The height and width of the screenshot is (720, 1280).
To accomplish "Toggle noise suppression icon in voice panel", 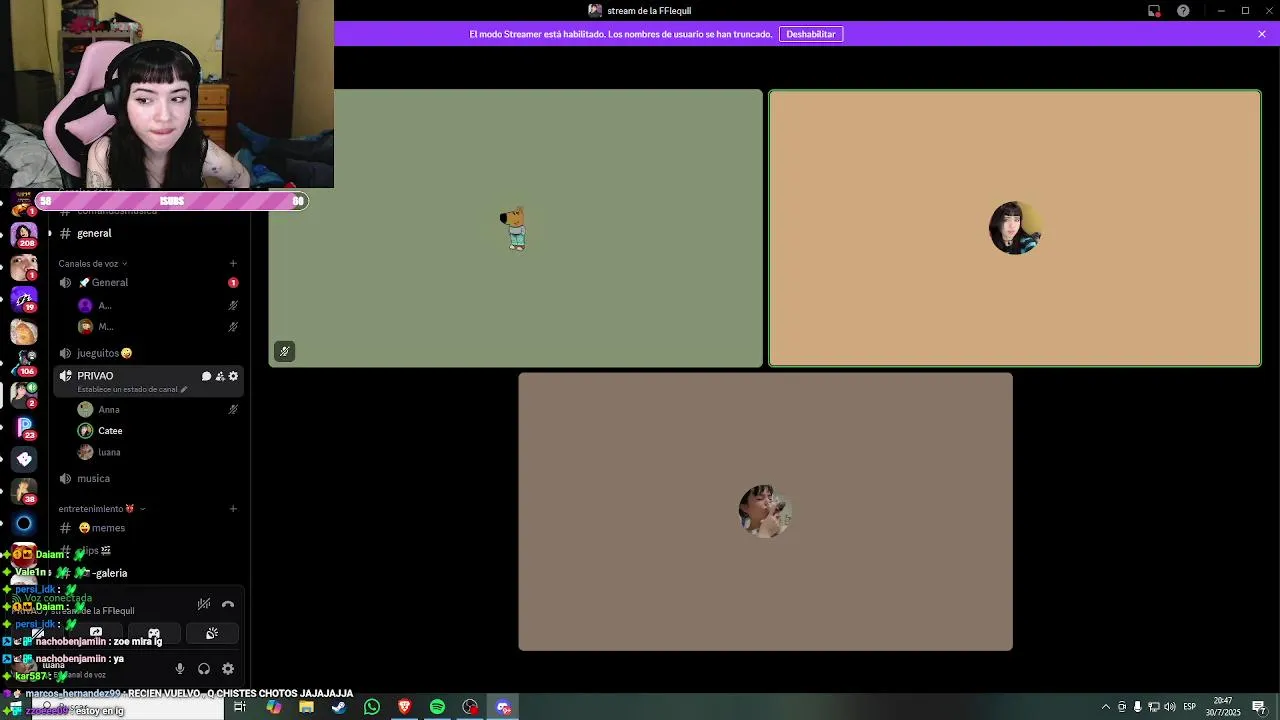I will coord(204,604).
